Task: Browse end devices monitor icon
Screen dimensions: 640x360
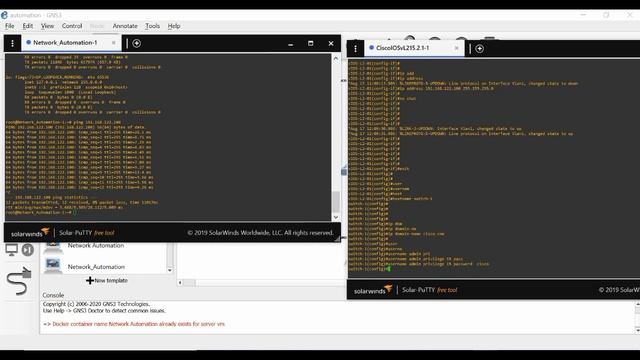Action: pyautogui.click(x=11, y=249)
